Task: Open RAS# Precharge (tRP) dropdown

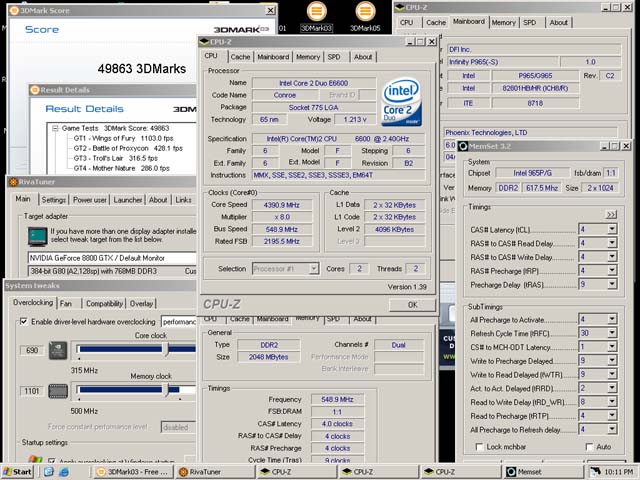Action: point(612,270)
